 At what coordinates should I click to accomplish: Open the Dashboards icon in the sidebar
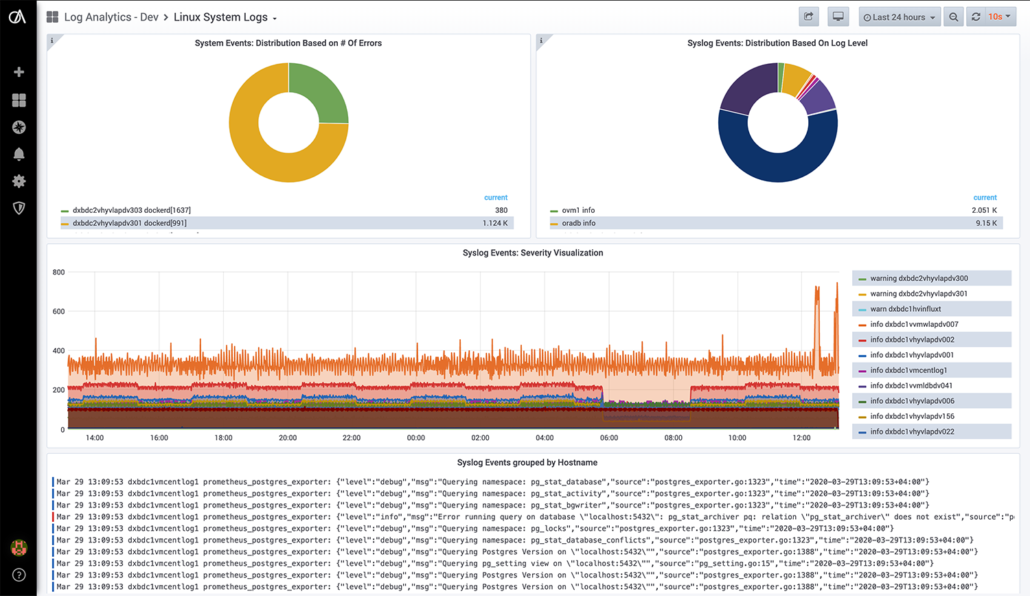coord(17,99)
